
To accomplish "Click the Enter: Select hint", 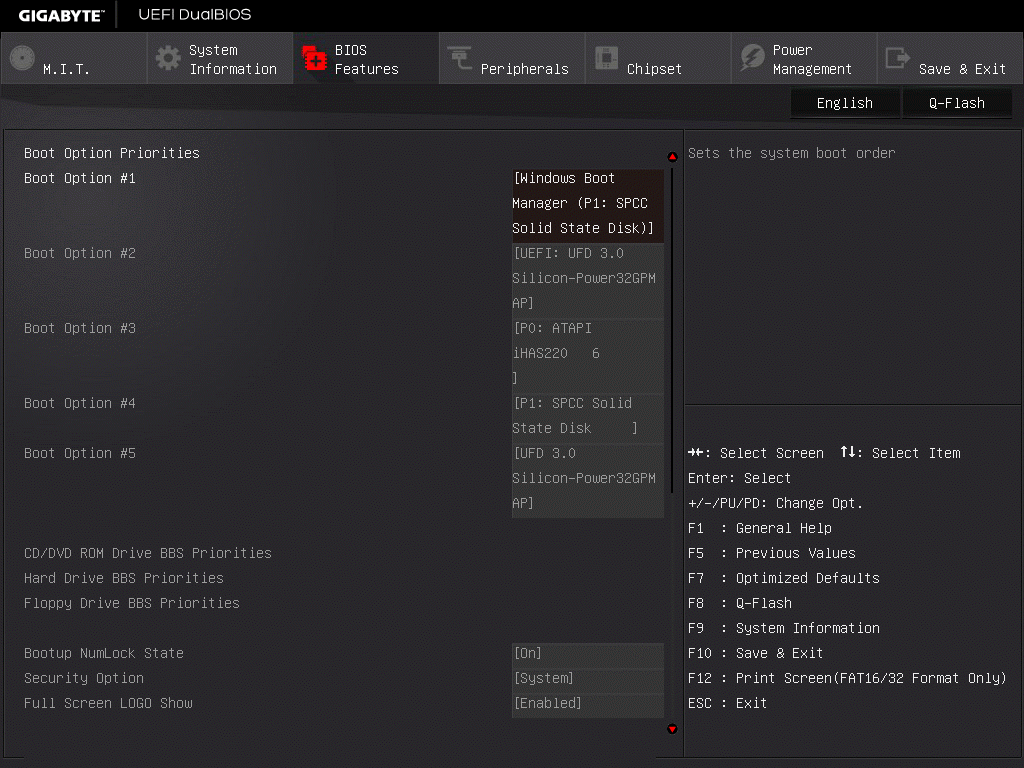I will pos(739,478).
